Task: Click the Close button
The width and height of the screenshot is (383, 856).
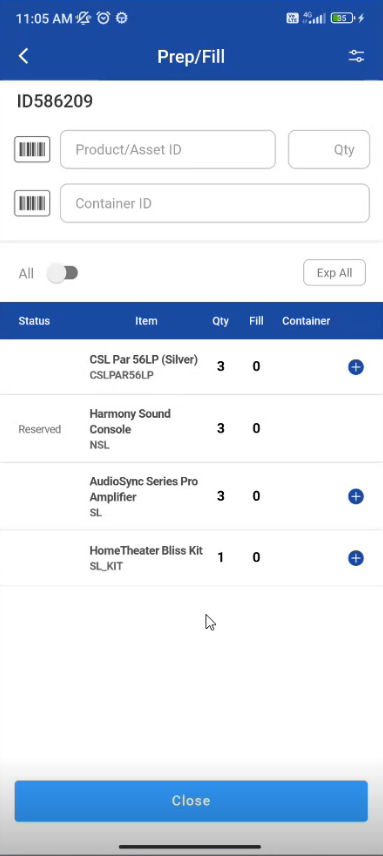Action: coord(191,801)
